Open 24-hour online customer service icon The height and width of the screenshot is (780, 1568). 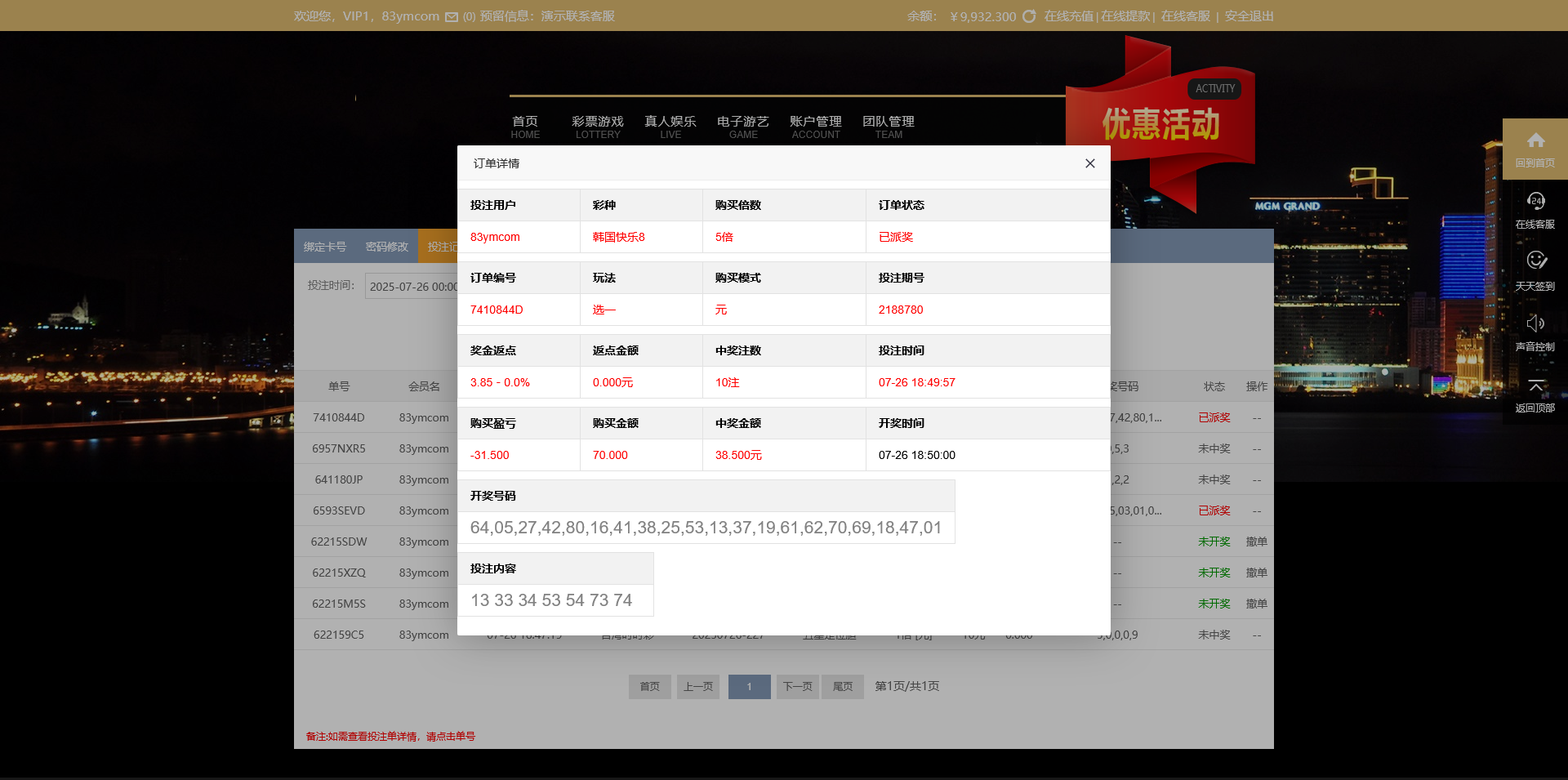click(1535, 202)
